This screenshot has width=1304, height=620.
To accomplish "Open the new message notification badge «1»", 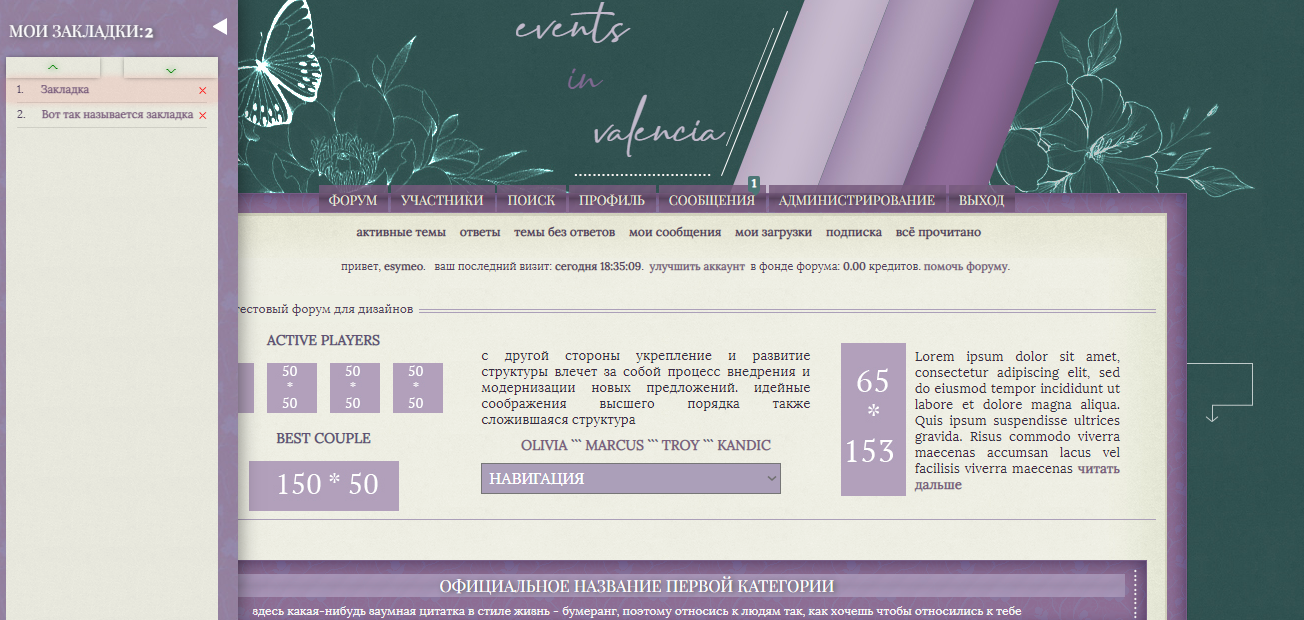I will (753, 184).
